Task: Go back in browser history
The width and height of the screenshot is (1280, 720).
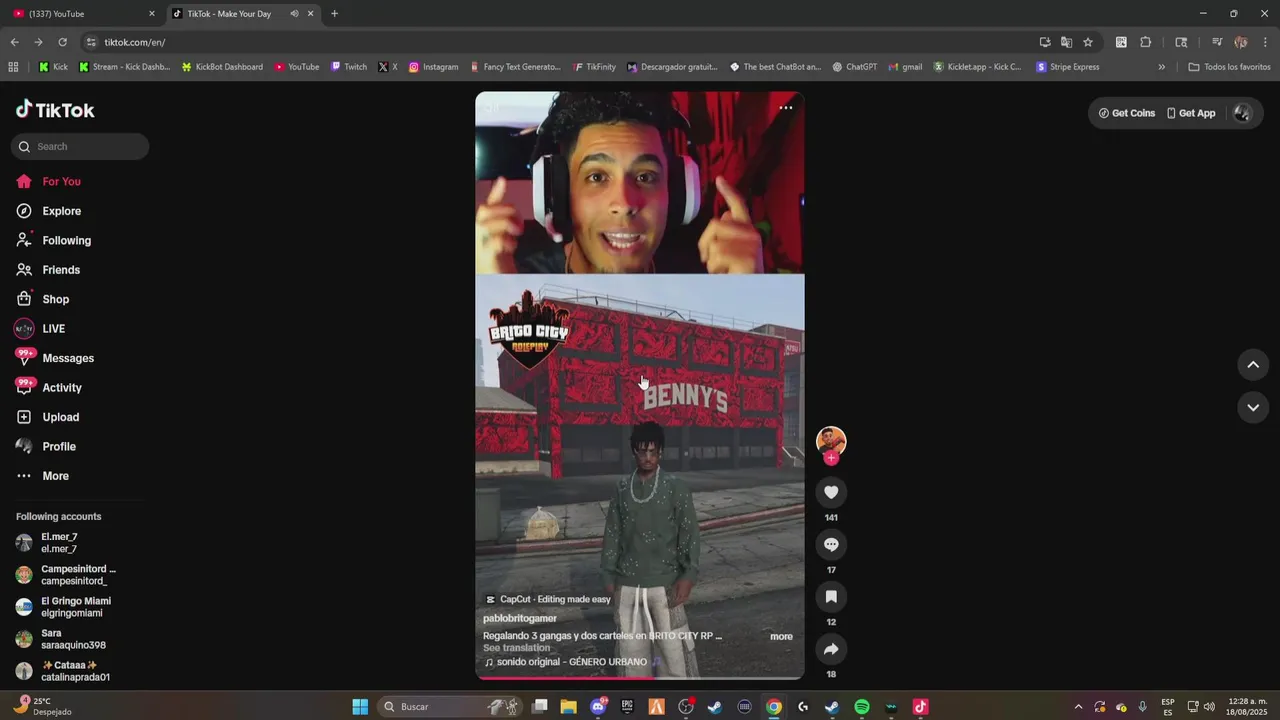Action: click(14, 42)
